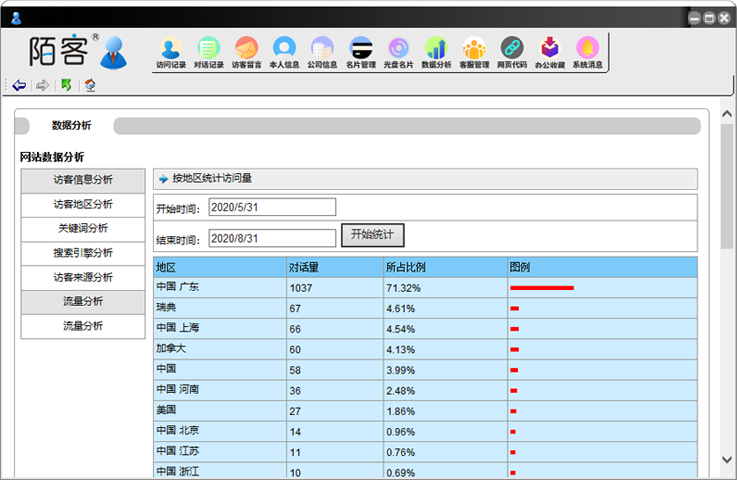Open 搜索引擎分析 from the sidebar
Screen dimensions: 737x480
click(83, 253)
